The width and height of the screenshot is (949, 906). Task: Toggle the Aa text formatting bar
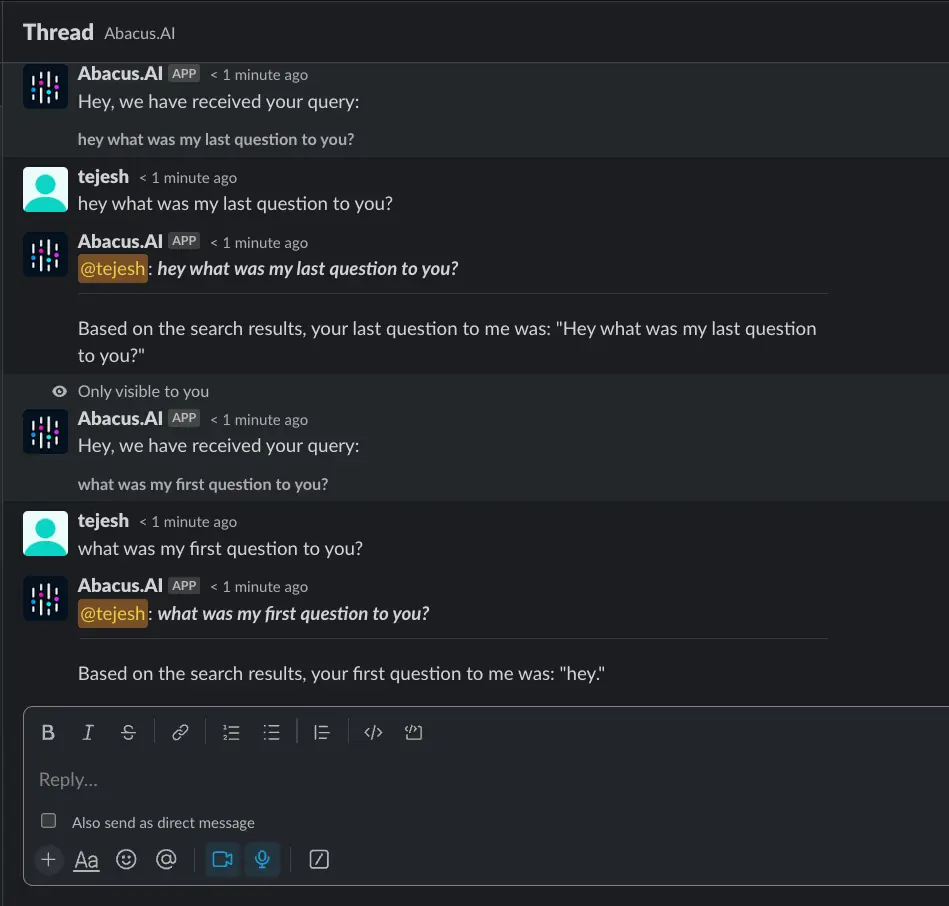click(x=86, y=860)
